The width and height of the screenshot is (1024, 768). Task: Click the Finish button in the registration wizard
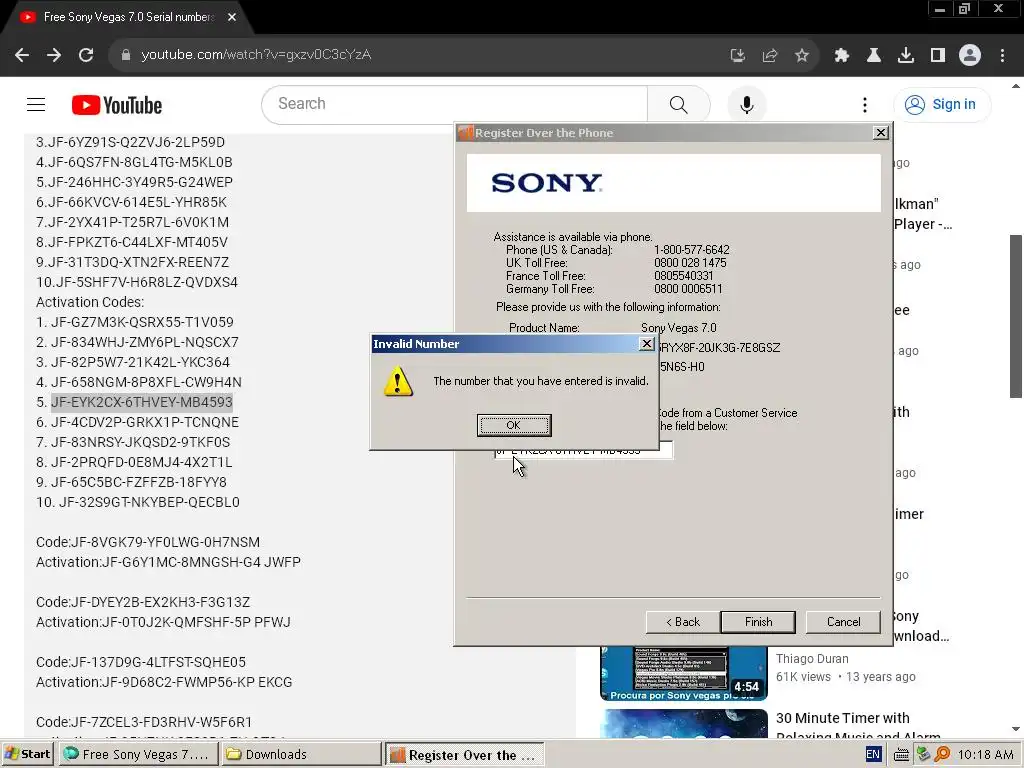(x=758, y=622)
